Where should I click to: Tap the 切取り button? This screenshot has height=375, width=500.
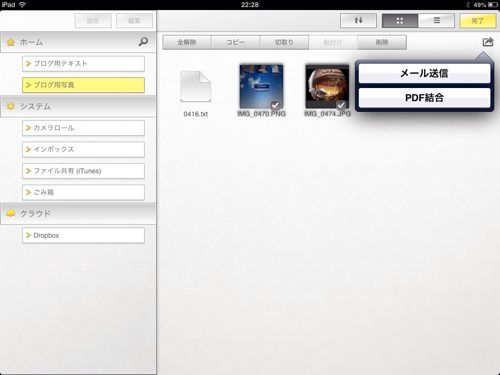click(x=284, y=42)
